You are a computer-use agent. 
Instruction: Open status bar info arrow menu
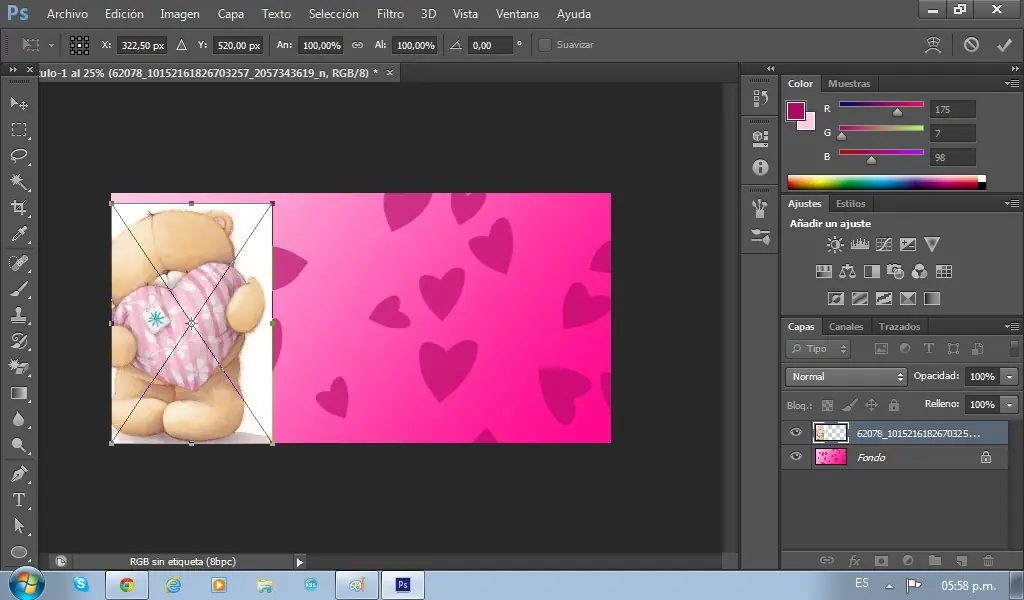tap(300, 561)
